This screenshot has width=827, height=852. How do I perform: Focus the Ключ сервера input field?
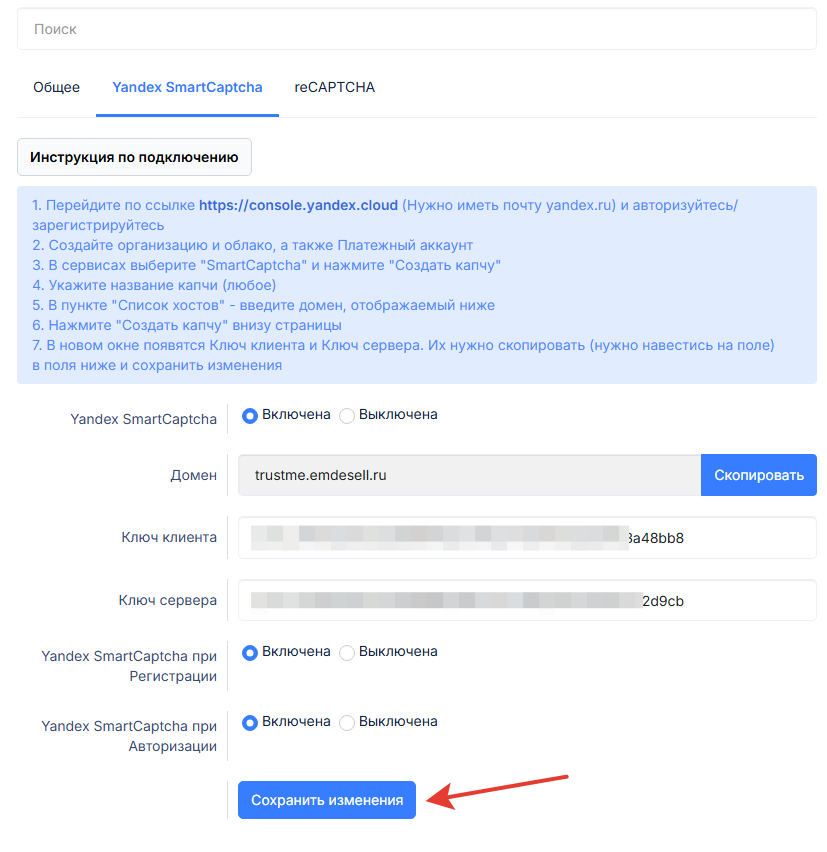pyautogui.click(x=527, y=601)
